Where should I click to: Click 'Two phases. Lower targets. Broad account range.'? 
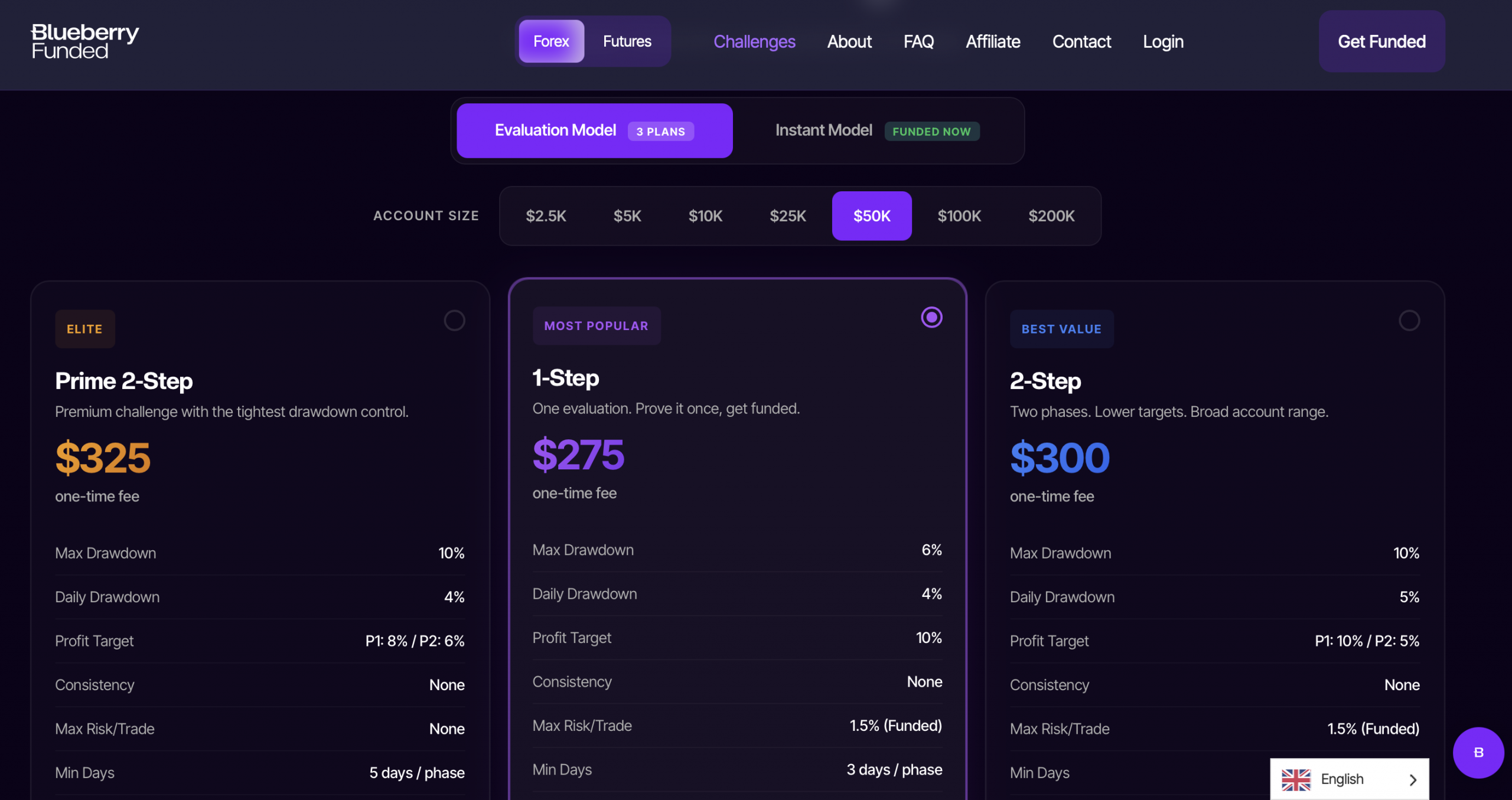coord(1169,412)
